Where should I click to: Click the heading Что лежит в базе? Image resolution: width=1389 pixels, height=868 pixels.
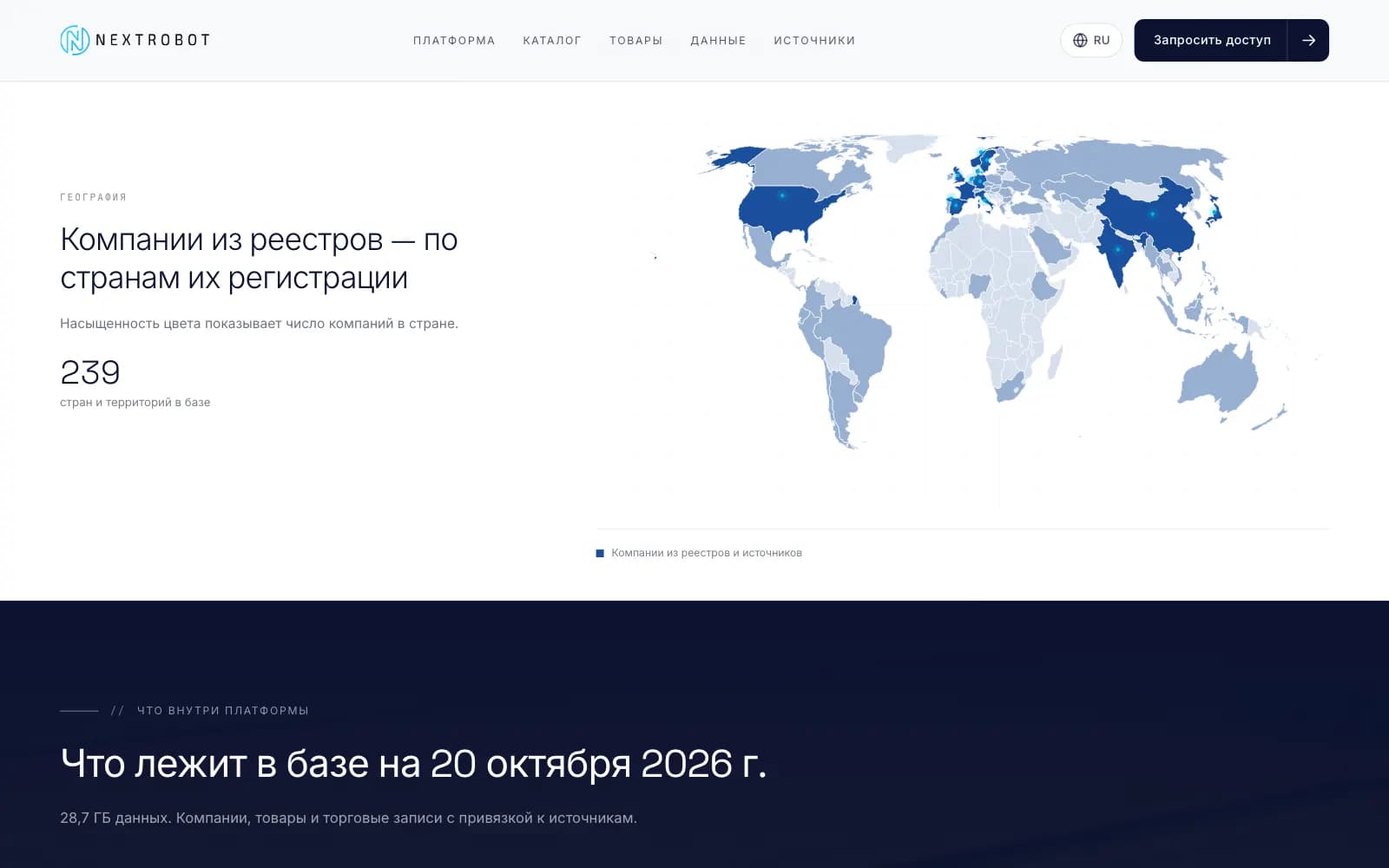(413, 764)
